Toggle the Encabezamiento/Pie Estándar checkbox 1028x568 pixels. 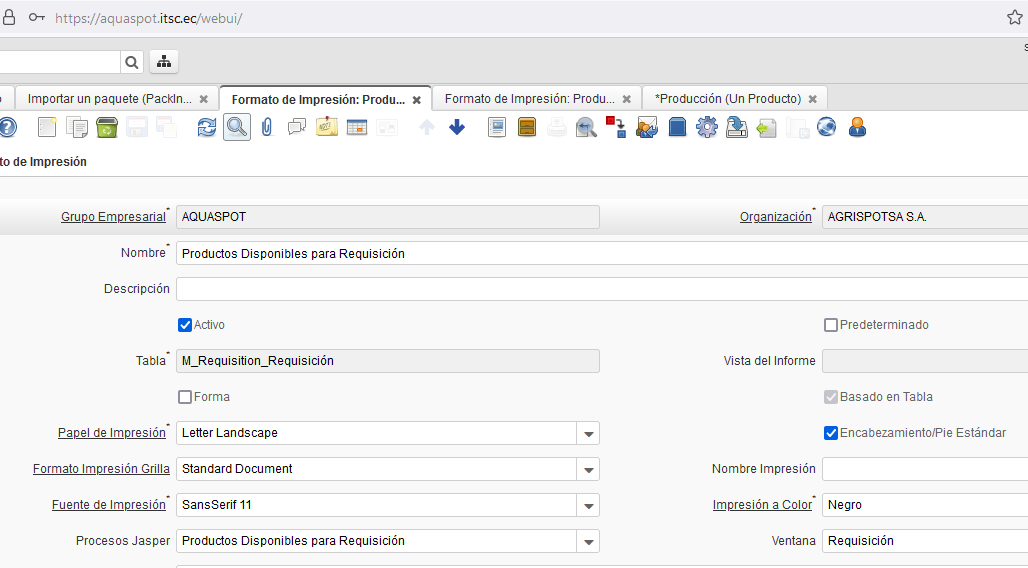(x=831, y=433)
